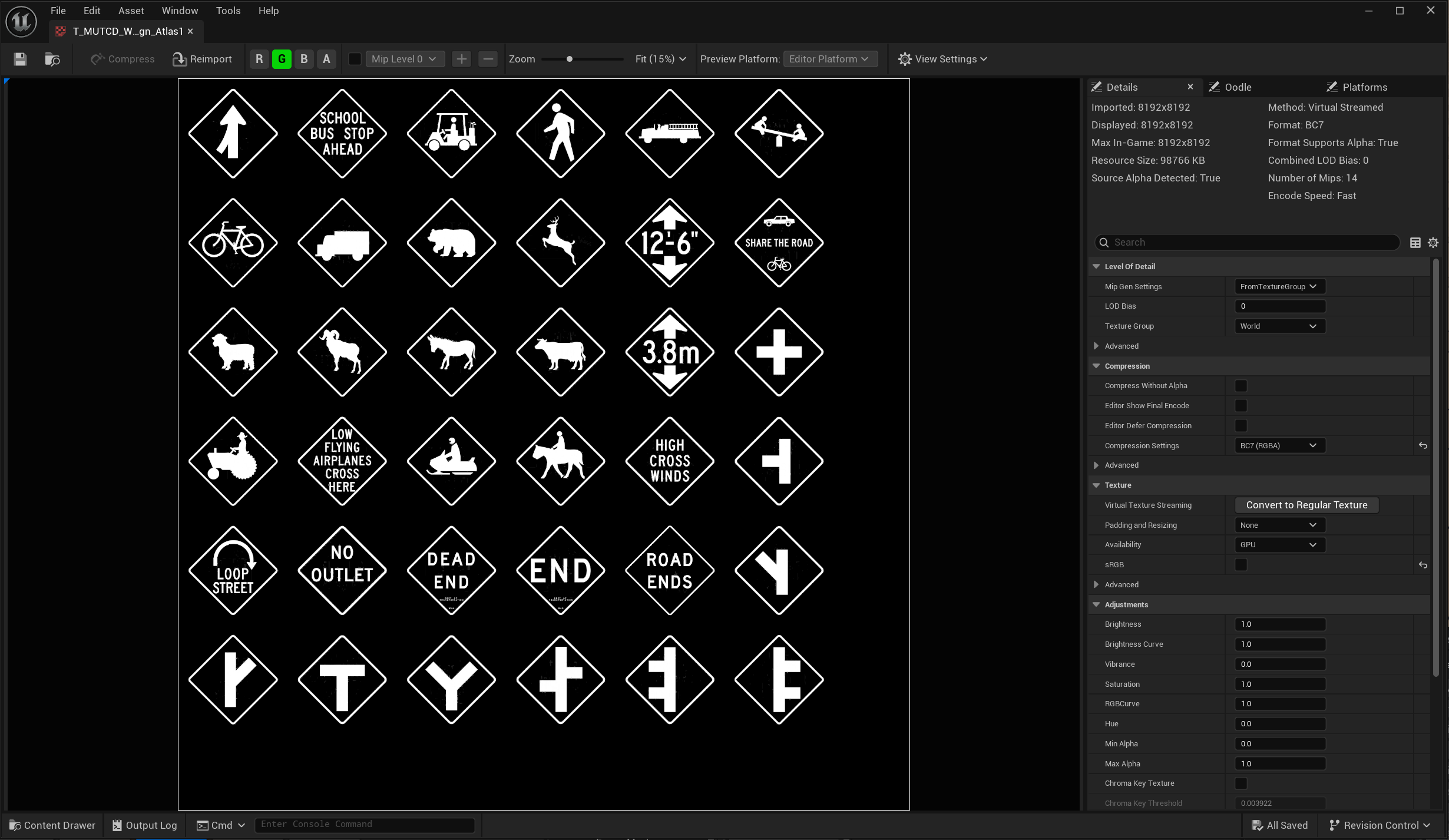Click the minus mip level icon
This screenshot has height=840, width=1449.
pos(488,59)
